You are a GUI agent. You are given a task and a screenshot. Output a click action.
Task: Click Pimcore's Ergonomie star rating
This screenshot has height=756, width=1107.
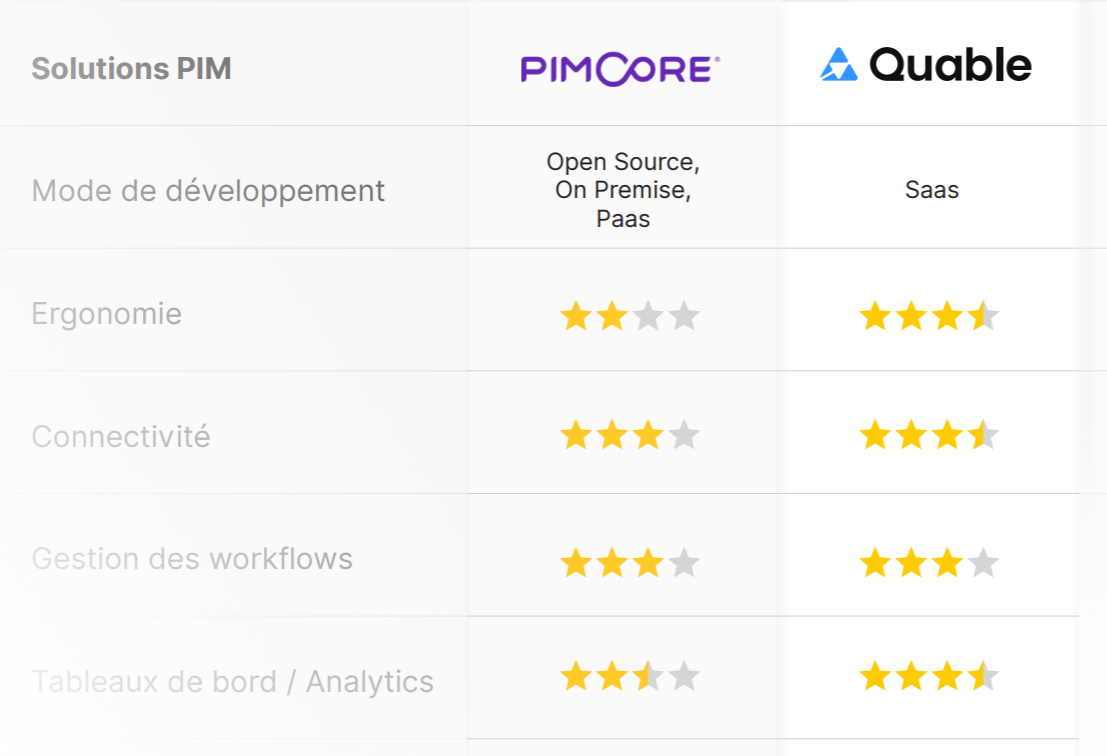(630, 316)
